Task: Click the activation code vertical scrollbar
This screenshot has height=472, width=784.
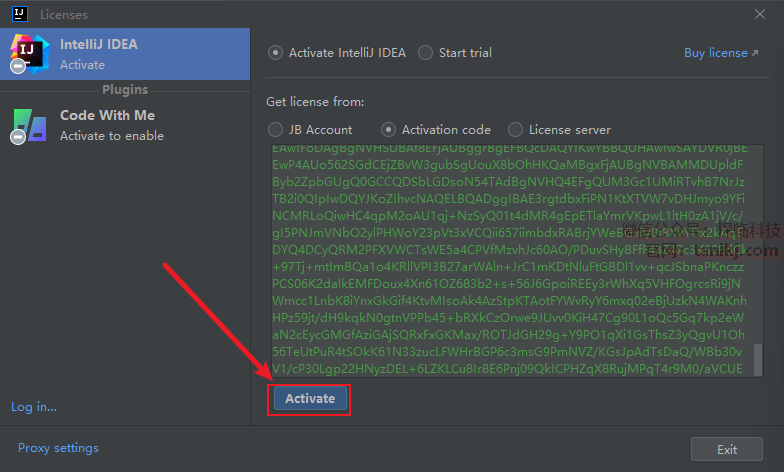Action: pyautogui.click(x=758, y=360)
